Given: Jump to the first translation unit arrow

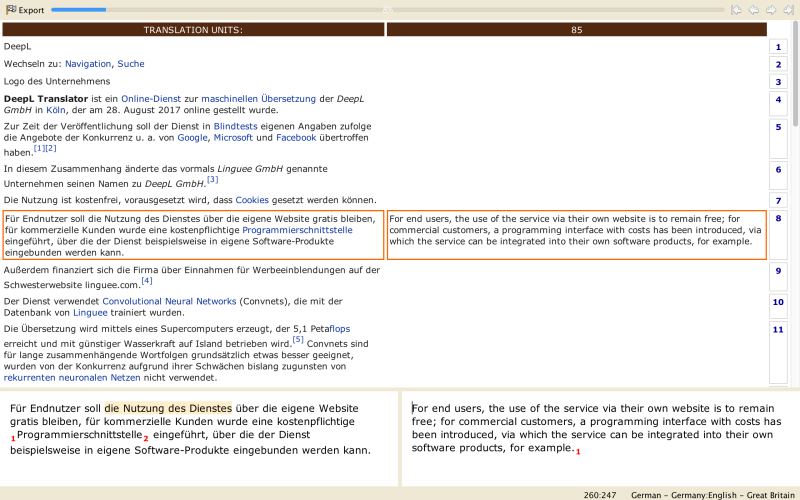Looking at the screenshot, I should (x=736, y=10).
